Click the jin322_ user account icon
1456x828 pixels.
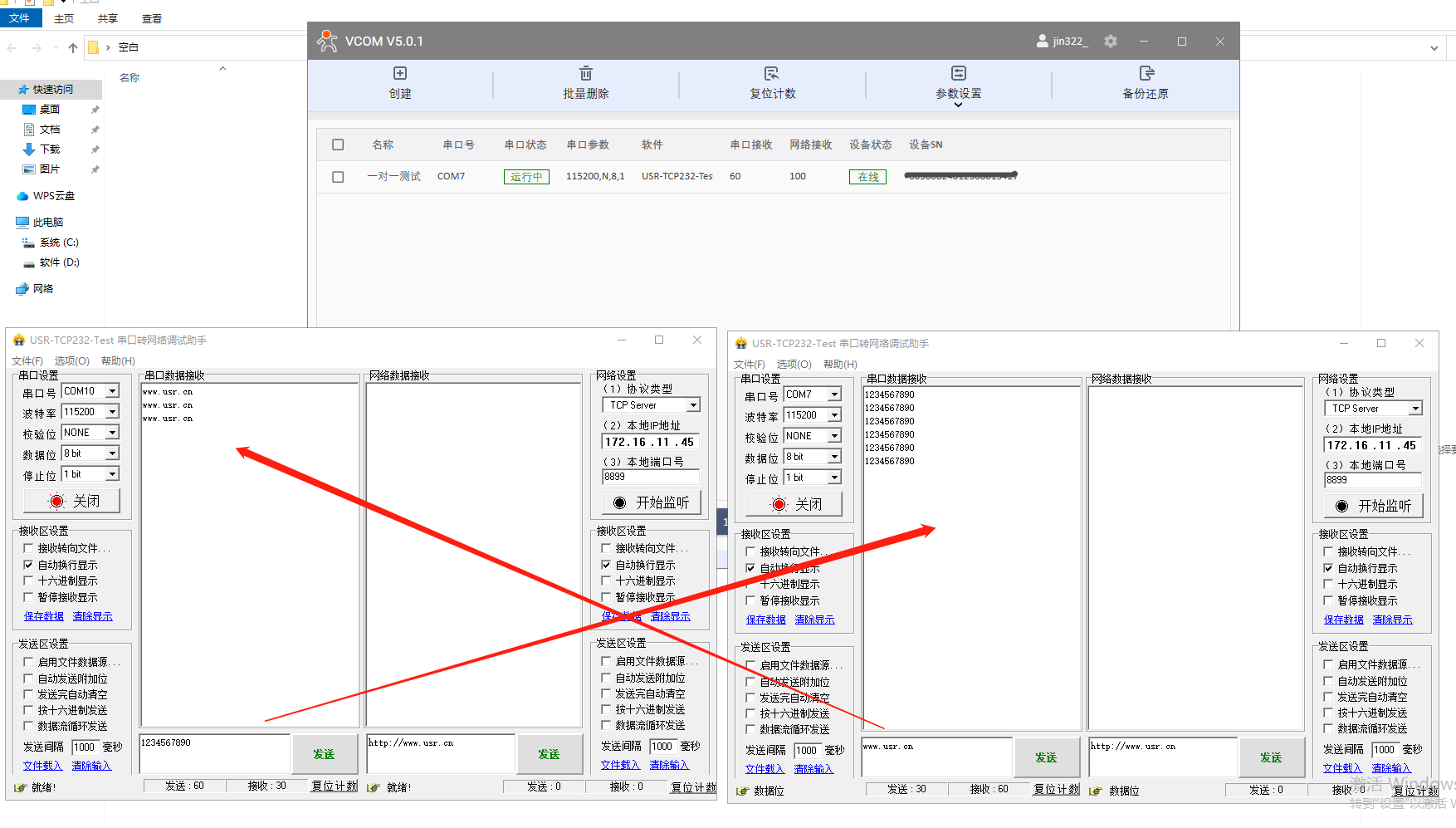(1042, 42)
